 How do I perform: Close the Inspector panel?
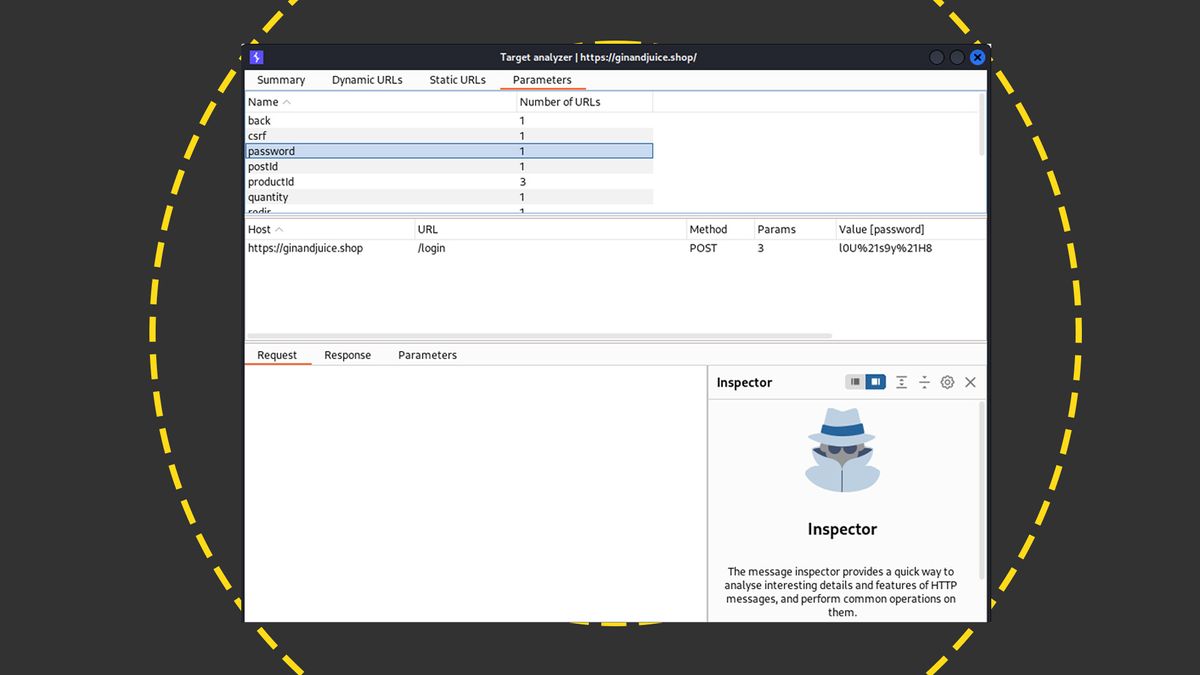(970, 382)
